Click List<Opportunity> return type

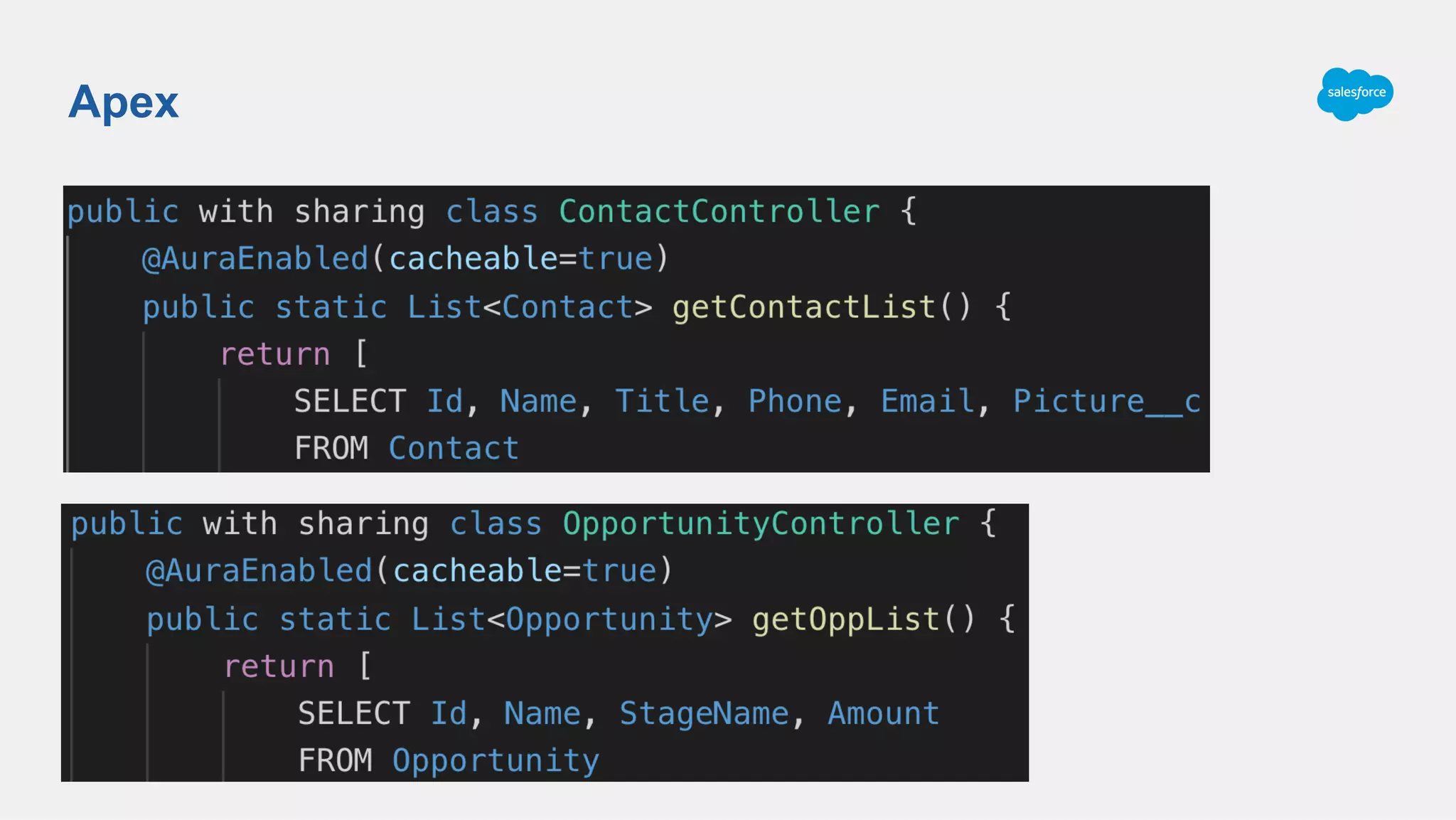[x=571, y=619]
